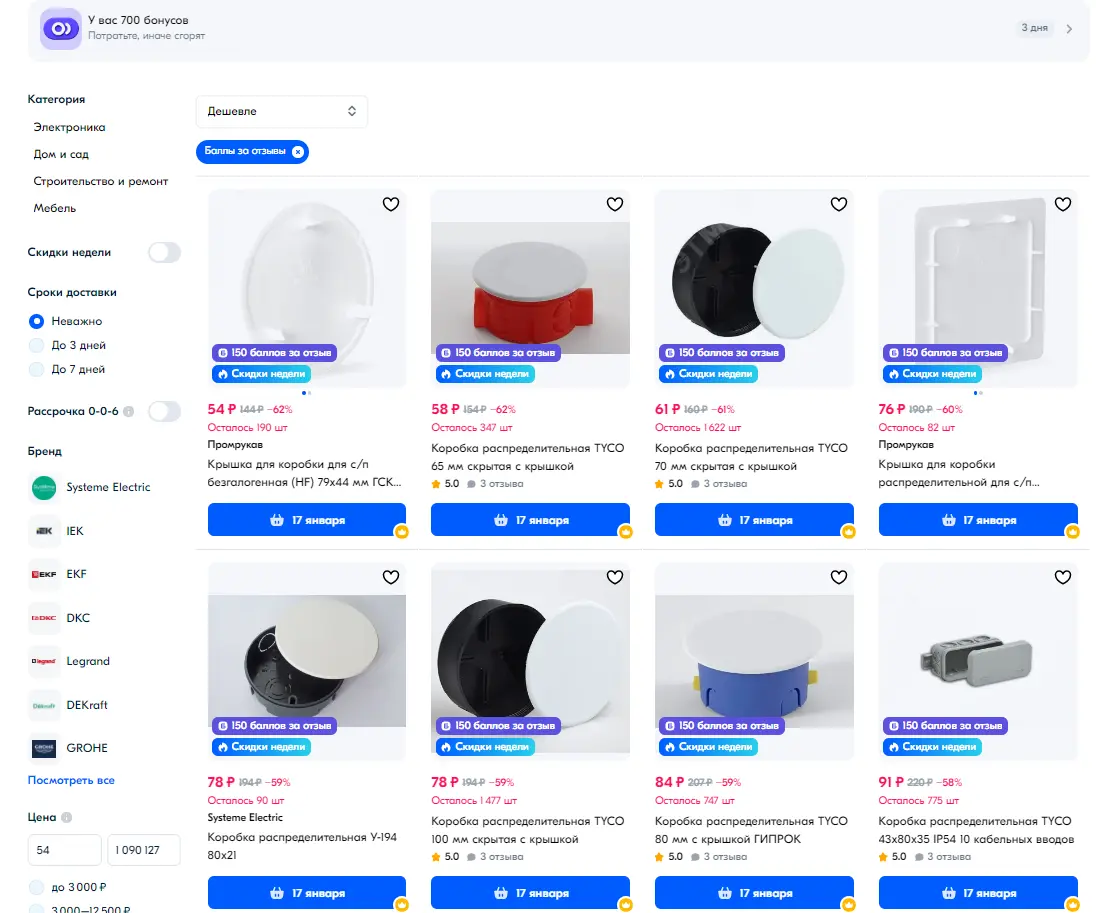This screenshot has width=1096, height=913.
Task: Click the У вас 700 бонусов text
Action: [138, 20]
